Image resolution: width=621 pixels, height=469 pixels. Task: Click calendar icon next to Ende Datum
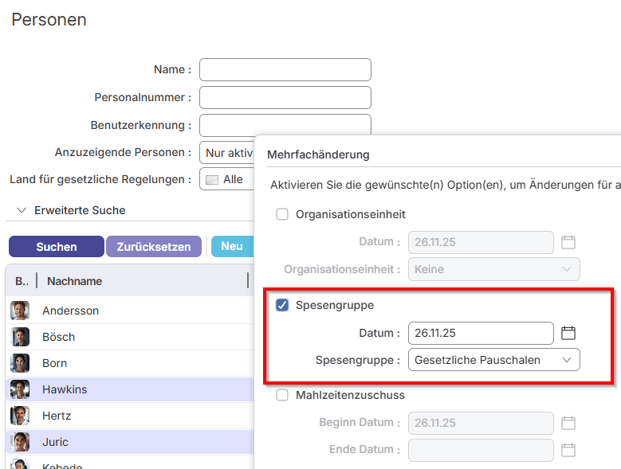coord(568,450)
